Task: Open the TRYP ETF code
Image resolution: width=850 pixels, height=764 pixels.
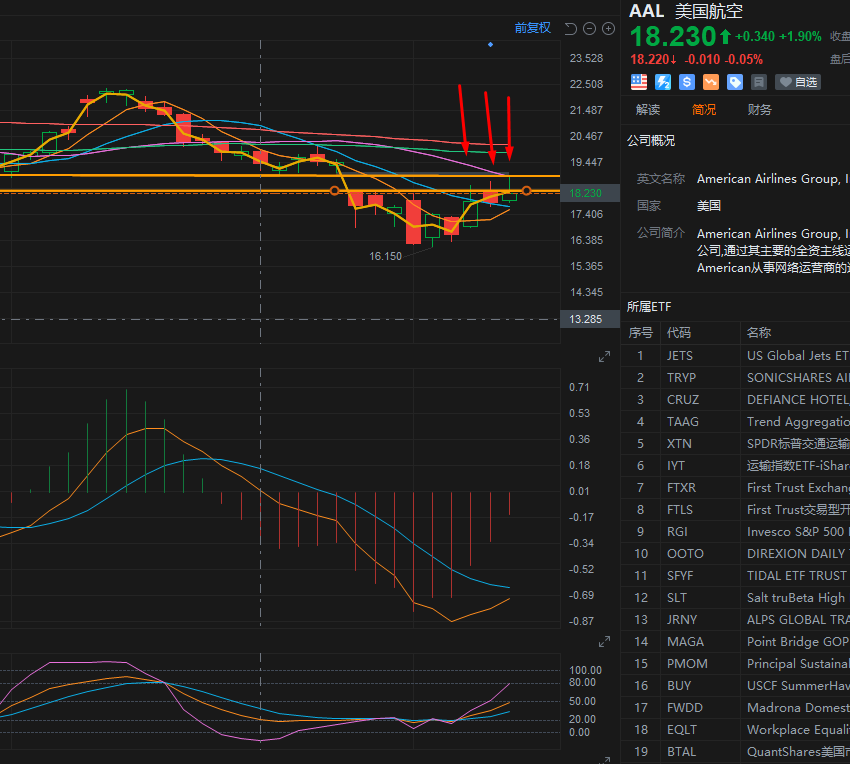Action: click(x=681, y=378)
